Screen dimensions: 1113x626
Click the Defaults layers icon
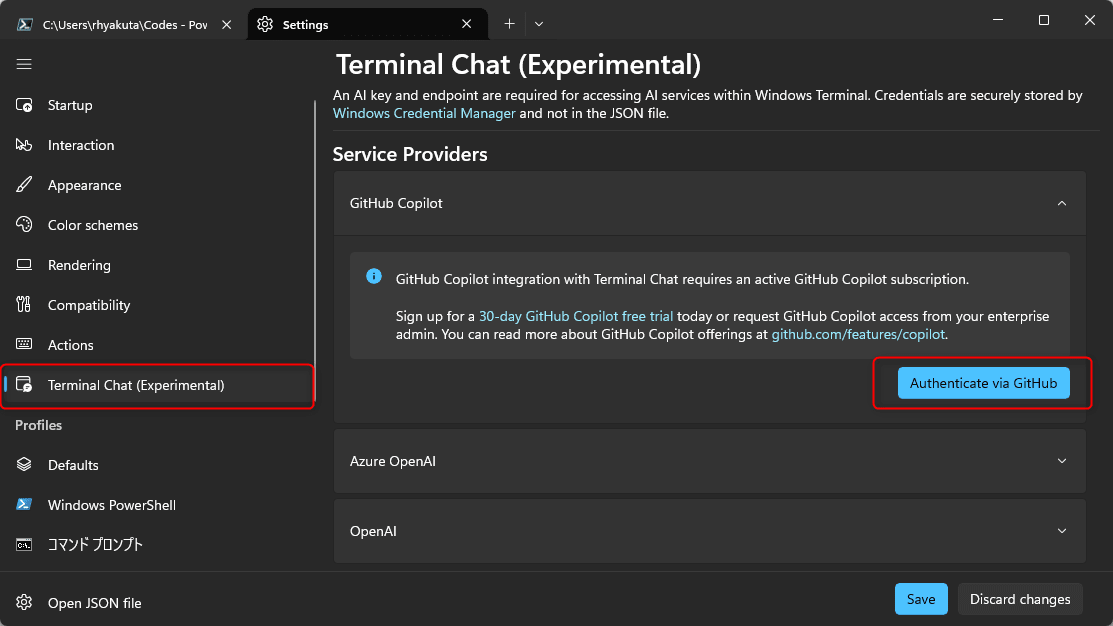pos(24,464)
